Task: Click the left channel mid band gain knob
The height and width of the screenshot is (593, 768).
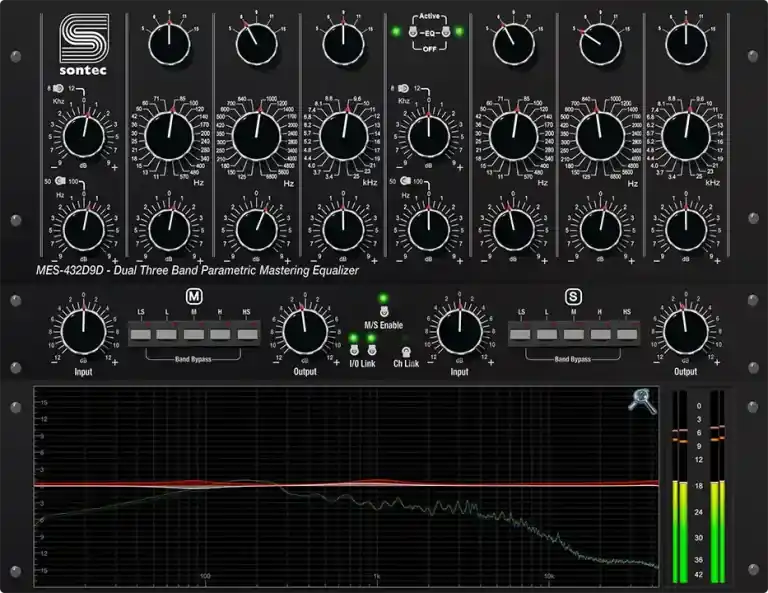Action: pos(256,230)
